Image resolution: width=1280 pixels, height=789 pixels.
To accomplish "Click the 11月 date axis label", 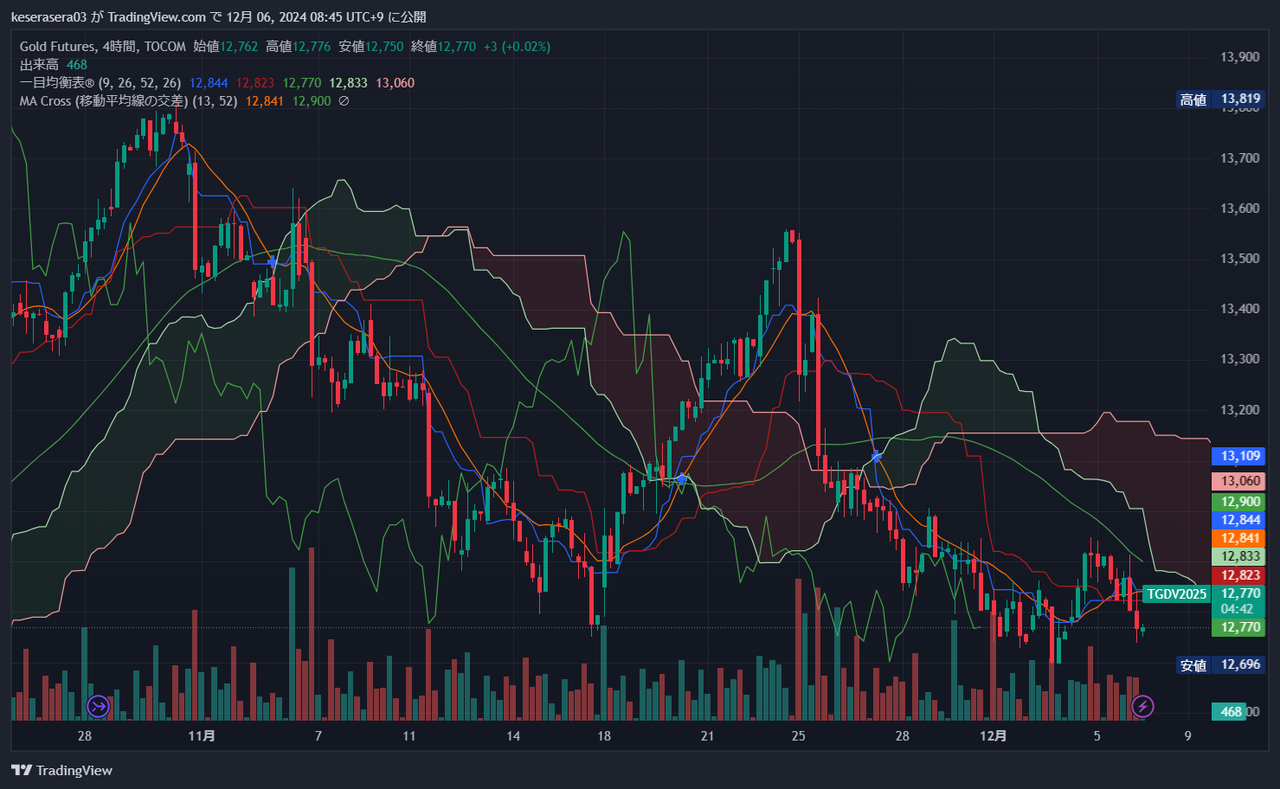I will click(202, 736).
